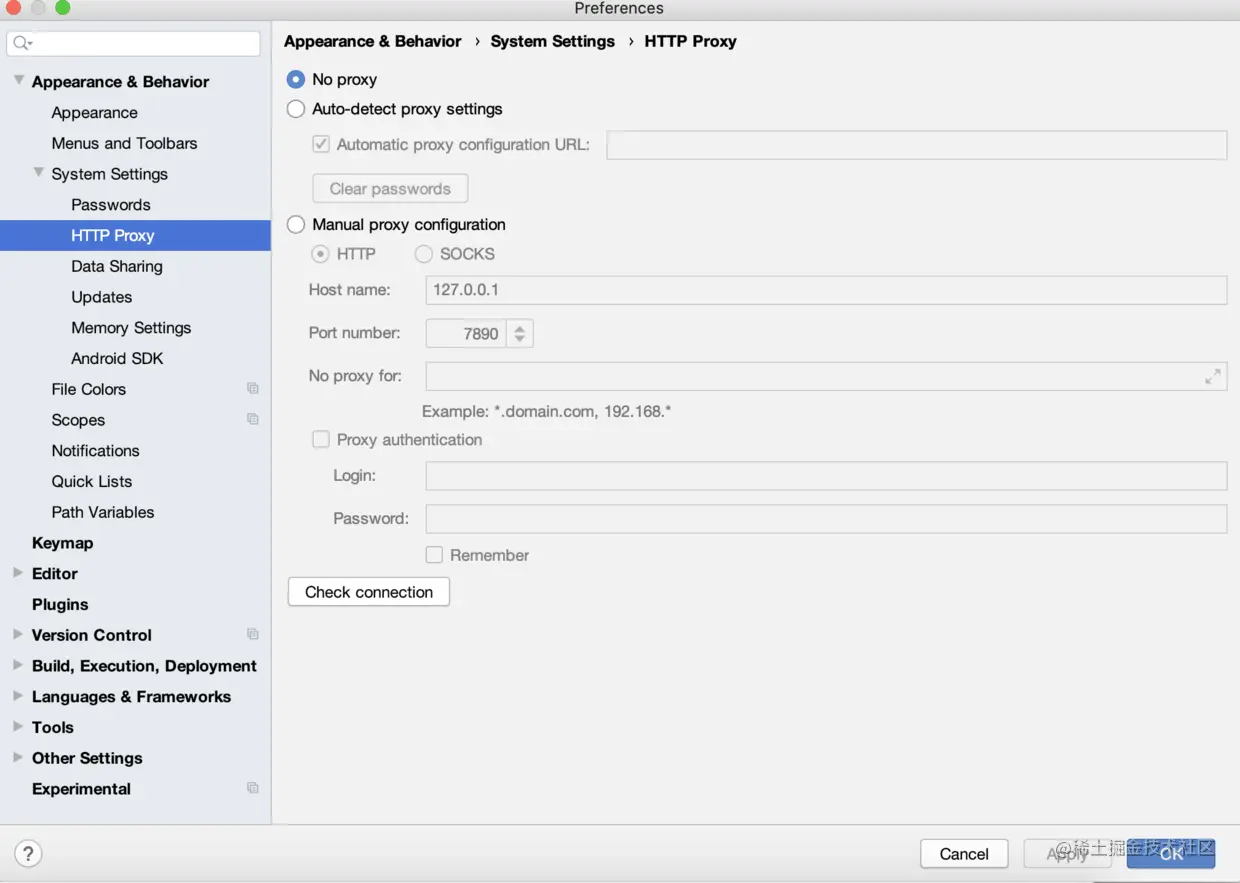Click the Clear passwords button

(x=391, y=189)
